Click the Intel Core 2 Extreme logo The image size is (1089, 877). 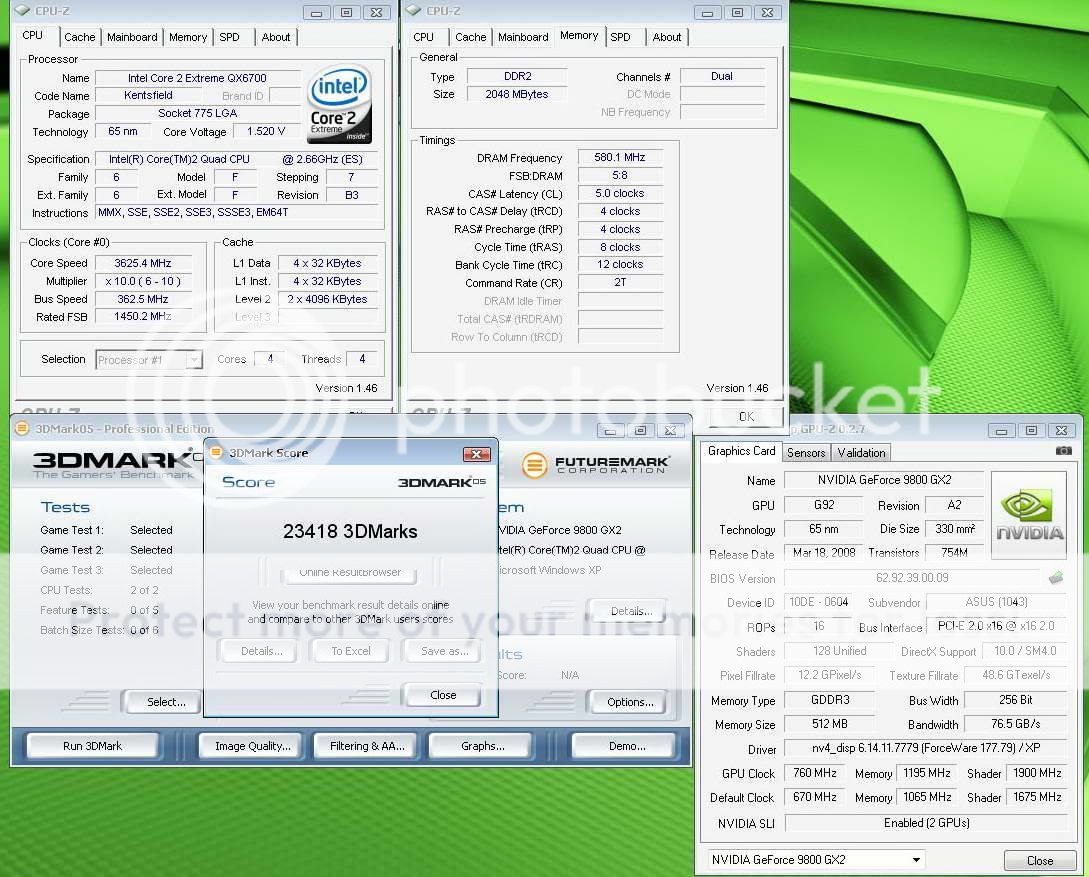click(x=340, y=103)
